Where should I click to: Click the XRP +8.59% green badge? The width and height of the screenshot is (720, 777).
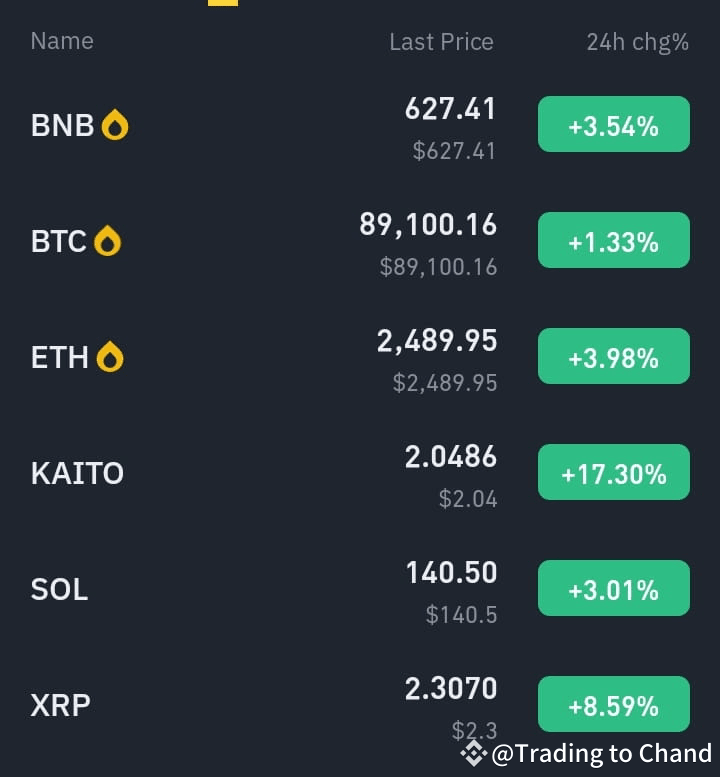click(x=614, y=704)
